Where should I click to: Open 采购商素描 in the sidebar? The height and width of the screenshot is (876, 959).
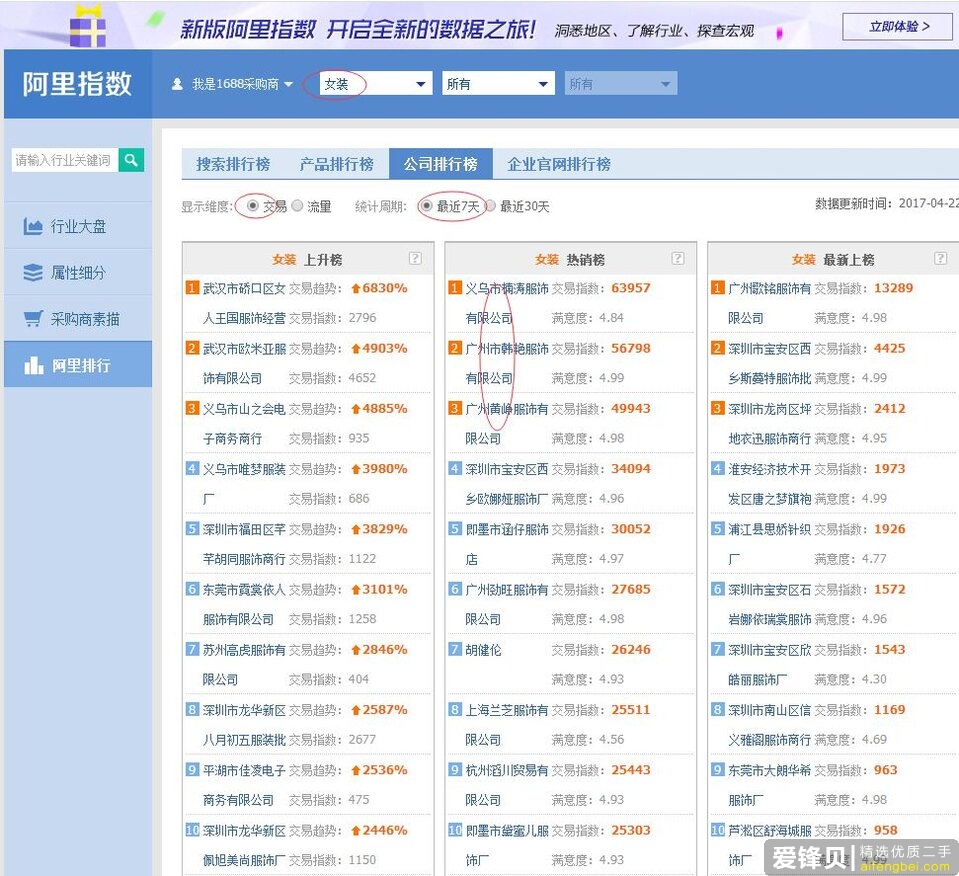pos(78,318)
